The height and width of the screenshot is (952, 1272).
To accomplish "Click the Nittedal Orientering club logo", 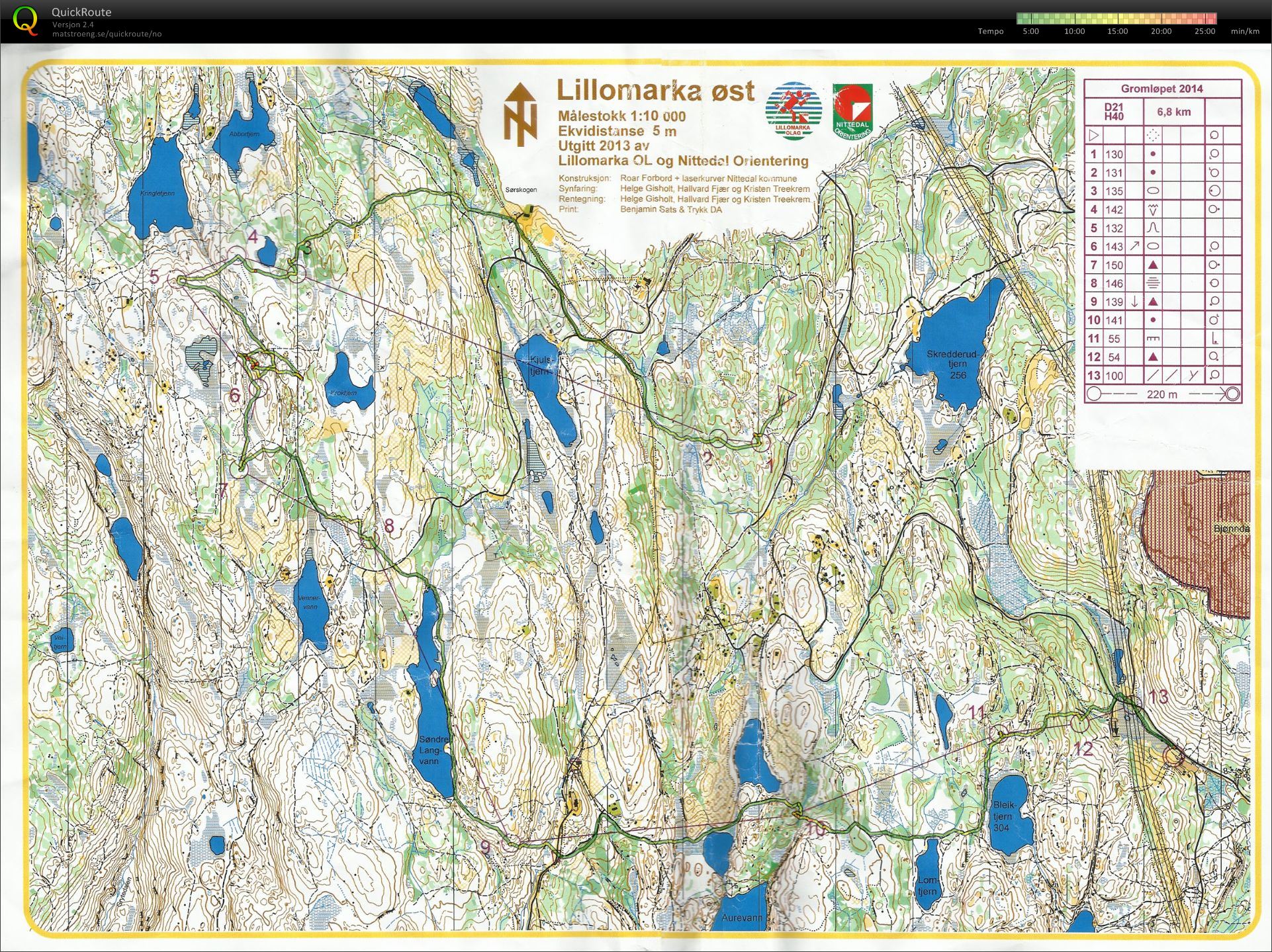I will pos(853,111).
